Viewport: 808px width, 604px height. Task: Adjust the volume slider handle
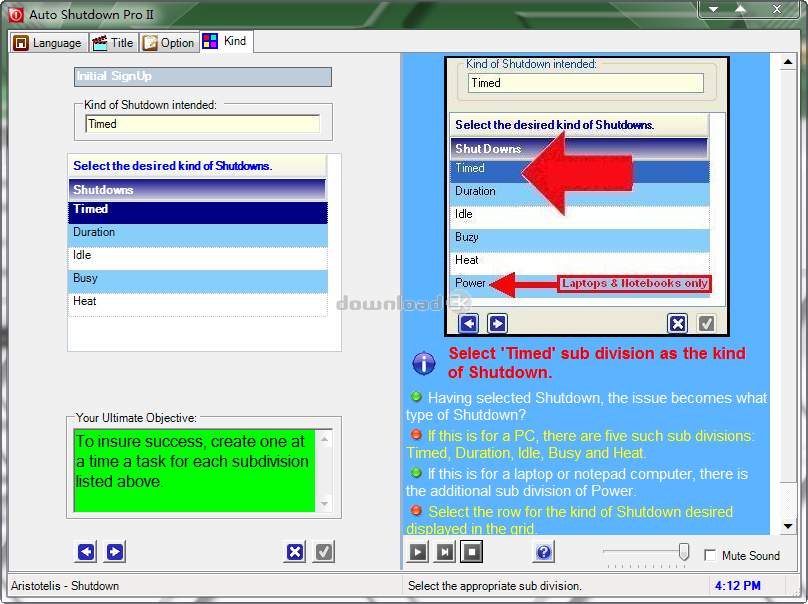coord(684,552)
